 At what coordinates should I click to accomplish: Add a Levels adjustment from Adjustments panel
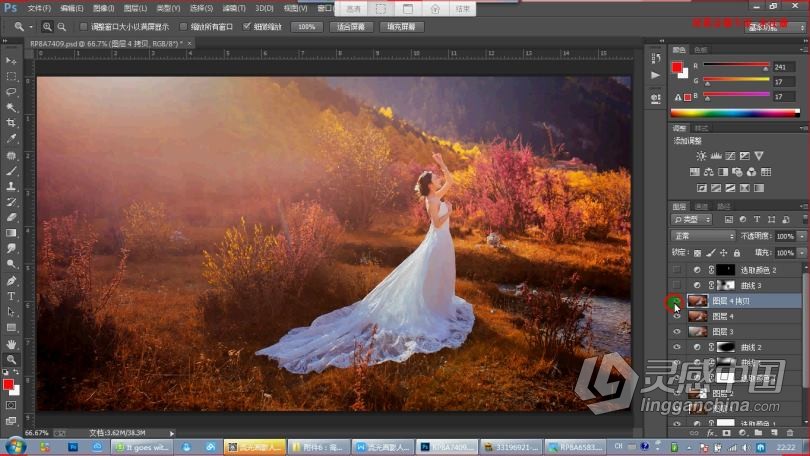(x=715, y=155)
